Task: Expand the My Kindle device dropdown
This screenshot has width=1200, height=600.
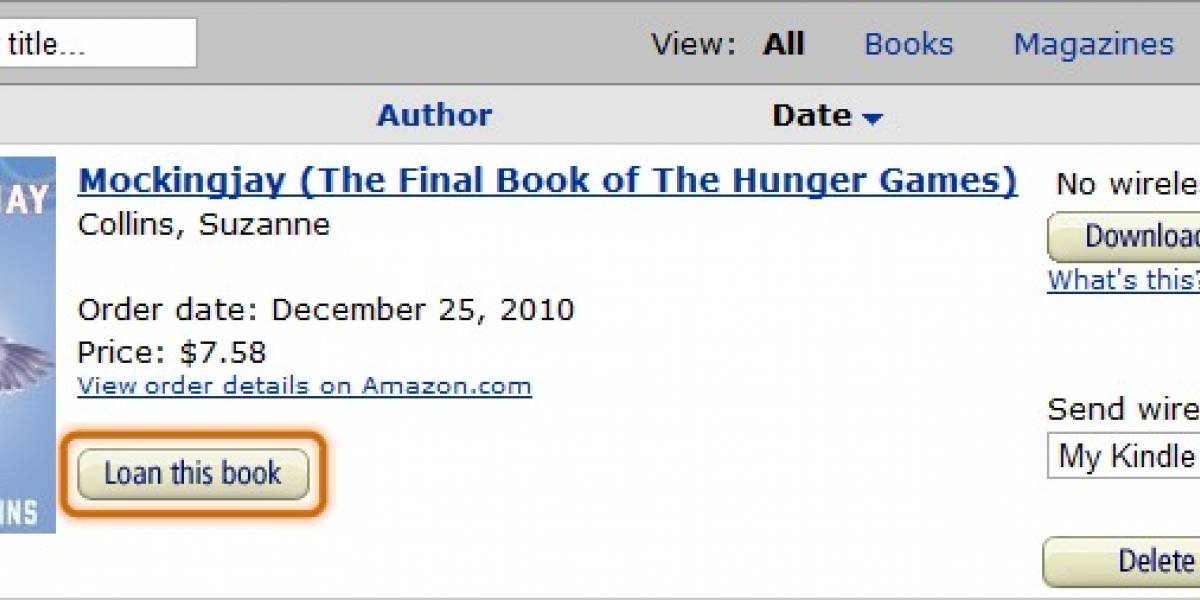Action: click(1124, 456)
